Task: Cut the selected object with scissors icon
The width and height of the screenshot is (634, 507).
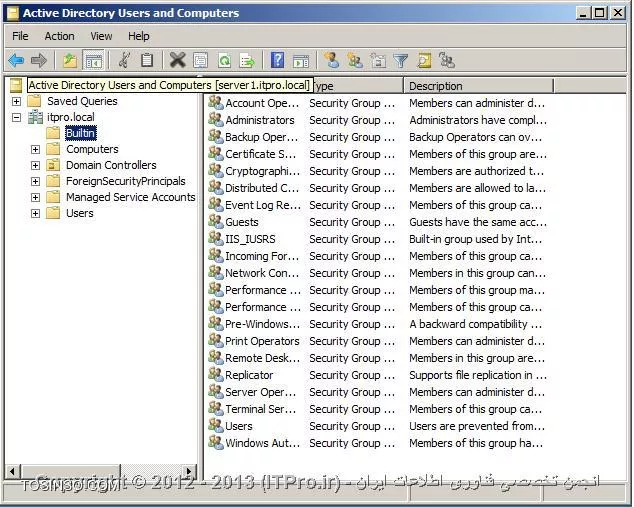Action: click(x=124, y=61)
